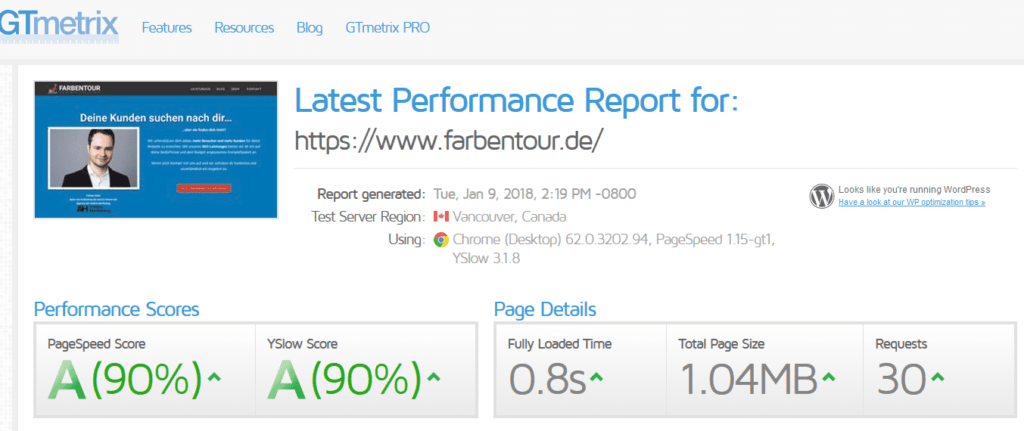The height and width of the screenshot is (431, 1024).
Task: Click the Test Server Region label
Action: (368, 217)
